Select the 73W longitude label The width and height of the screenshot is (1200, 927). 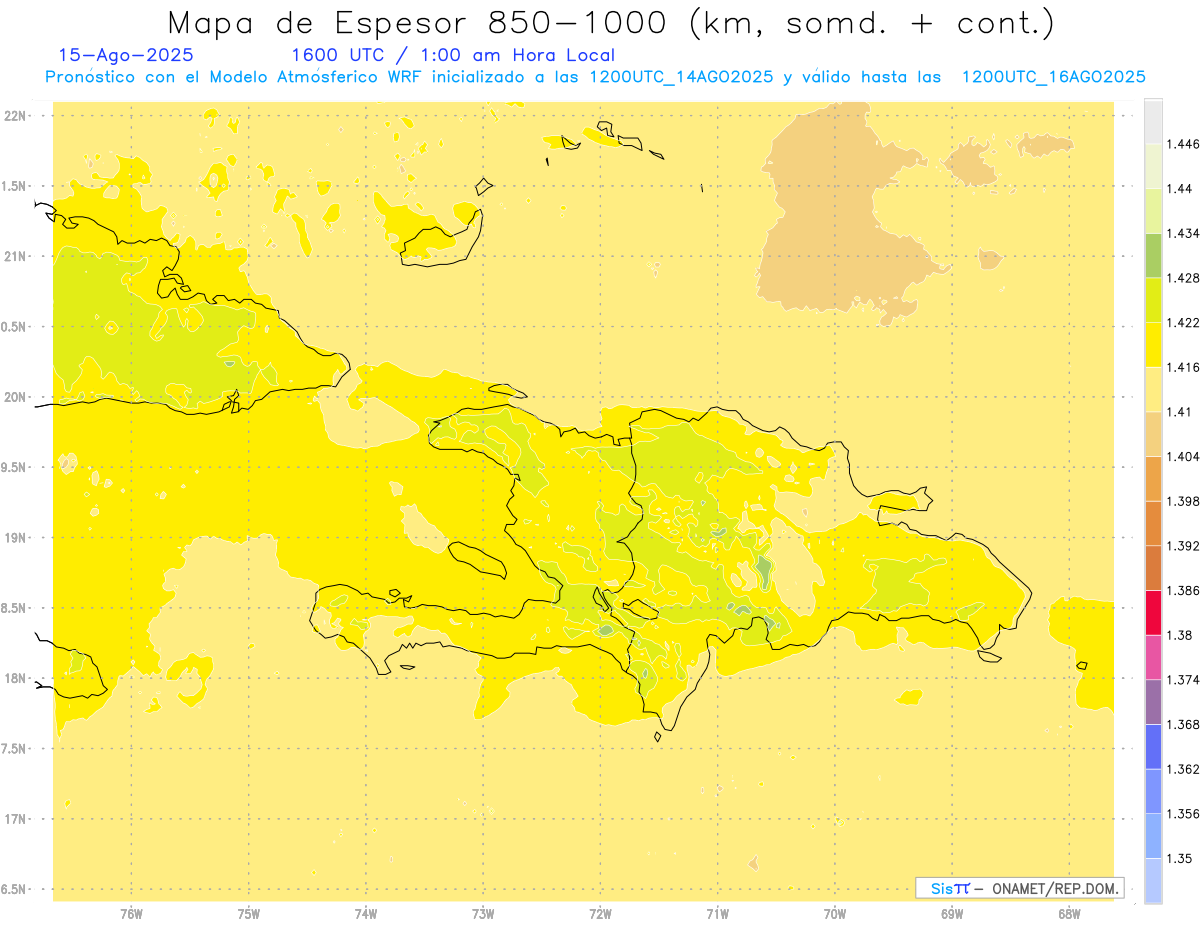tap(483, 913)
